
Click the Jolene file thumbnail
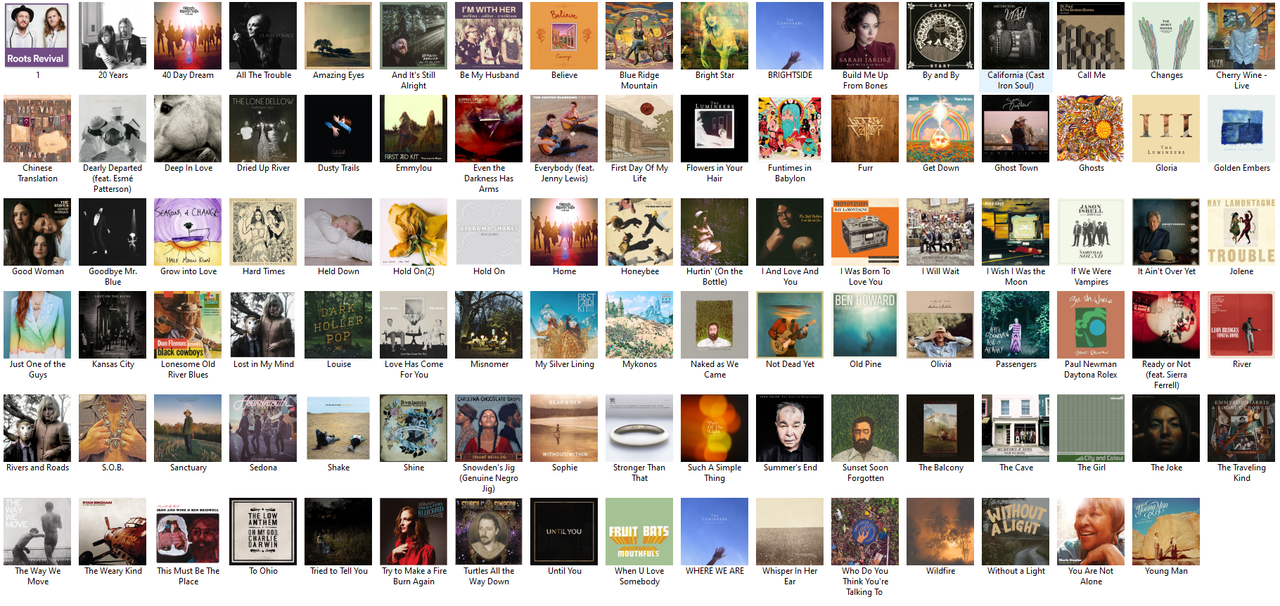point(1241,231)
